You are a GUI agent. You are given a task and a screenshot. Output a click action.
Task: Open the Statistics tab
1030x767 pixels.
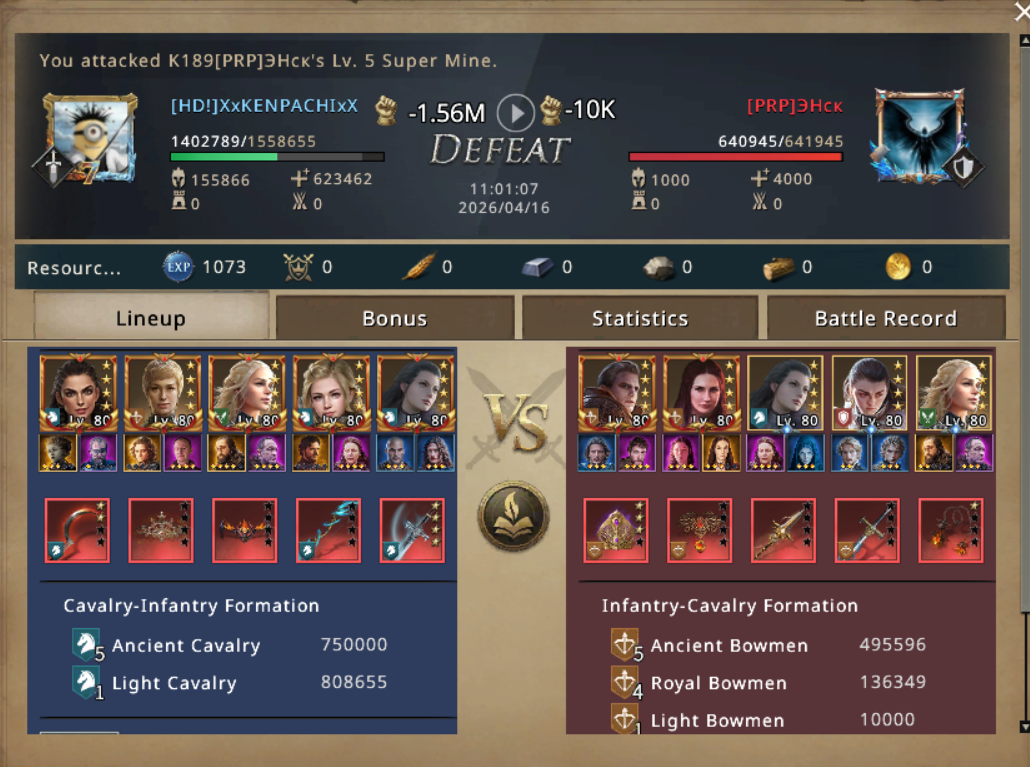(640, 318)
